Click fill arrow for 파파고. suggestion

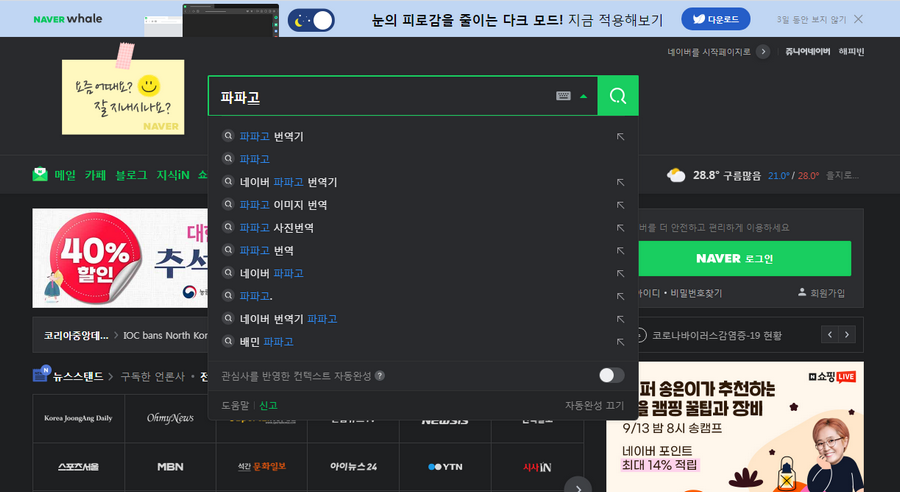[x=620, y=296]
